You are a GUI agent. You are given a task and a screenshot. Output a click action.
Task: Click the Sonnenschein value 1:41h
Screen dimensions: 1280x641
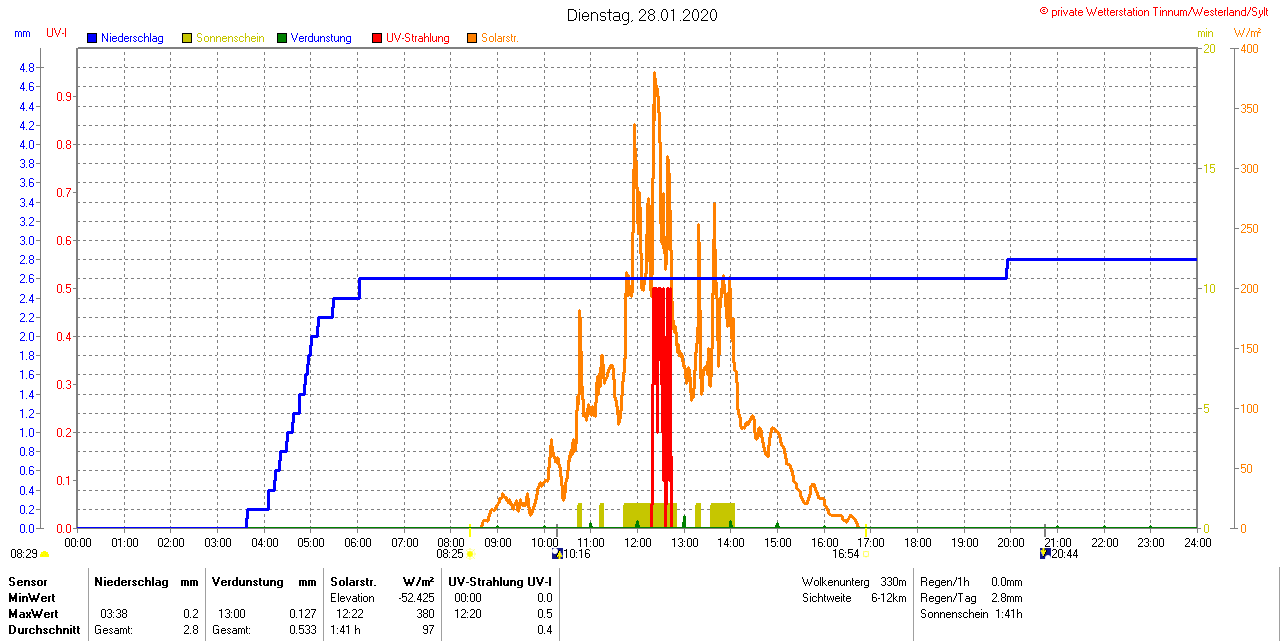[x=1009, y=614]
